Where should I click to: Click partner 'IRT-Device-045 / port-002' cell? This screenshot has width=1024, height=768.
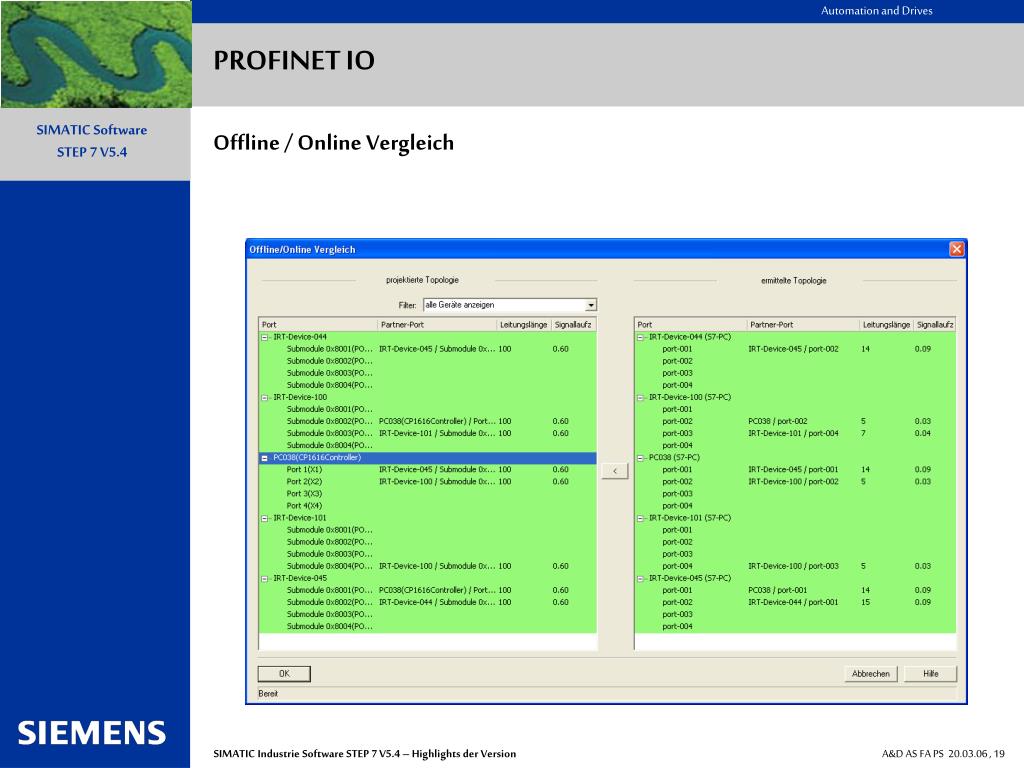(793, 349)
